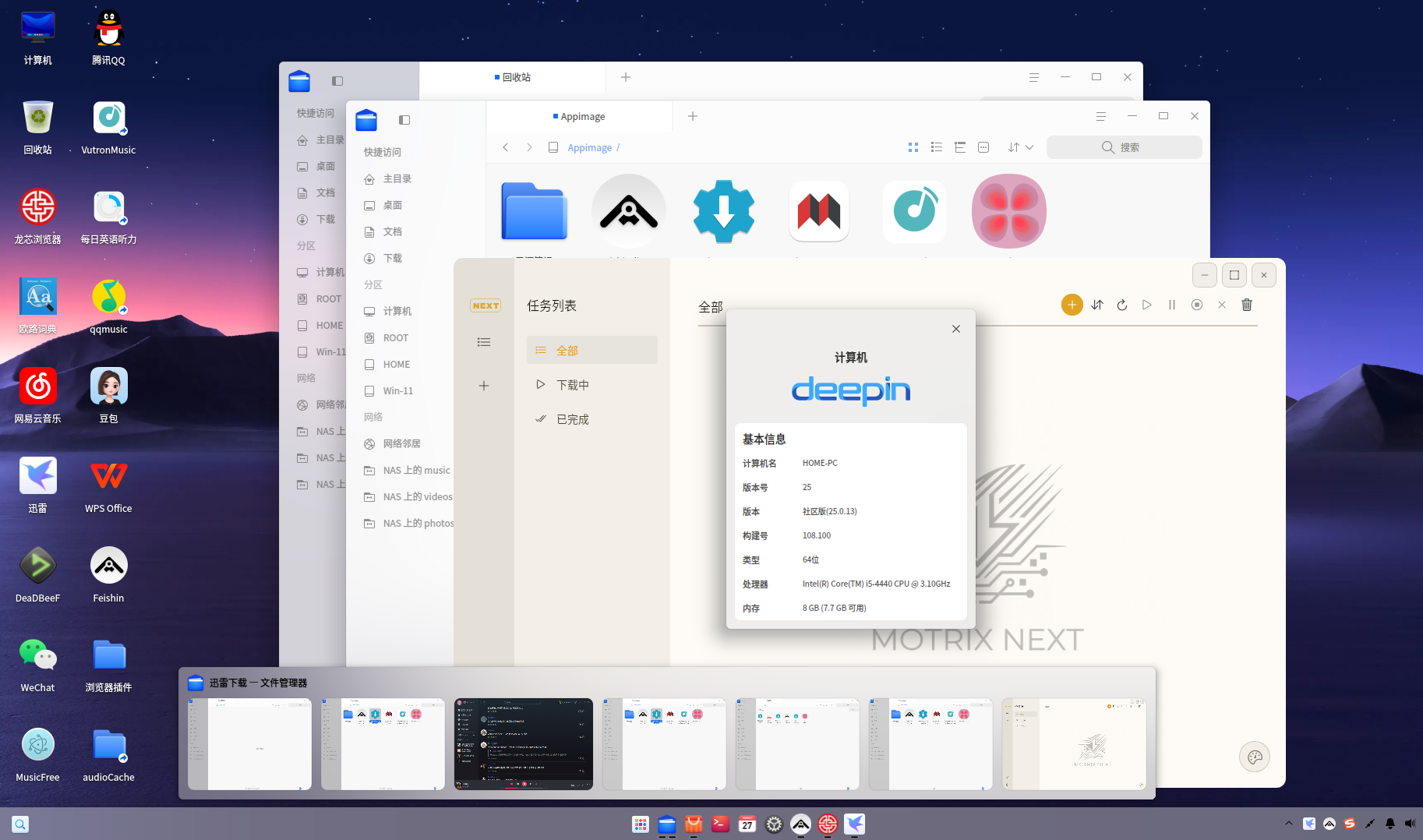
Task: Toggle the sidebar in 回收站 file manager
Action: coord(337,81)
